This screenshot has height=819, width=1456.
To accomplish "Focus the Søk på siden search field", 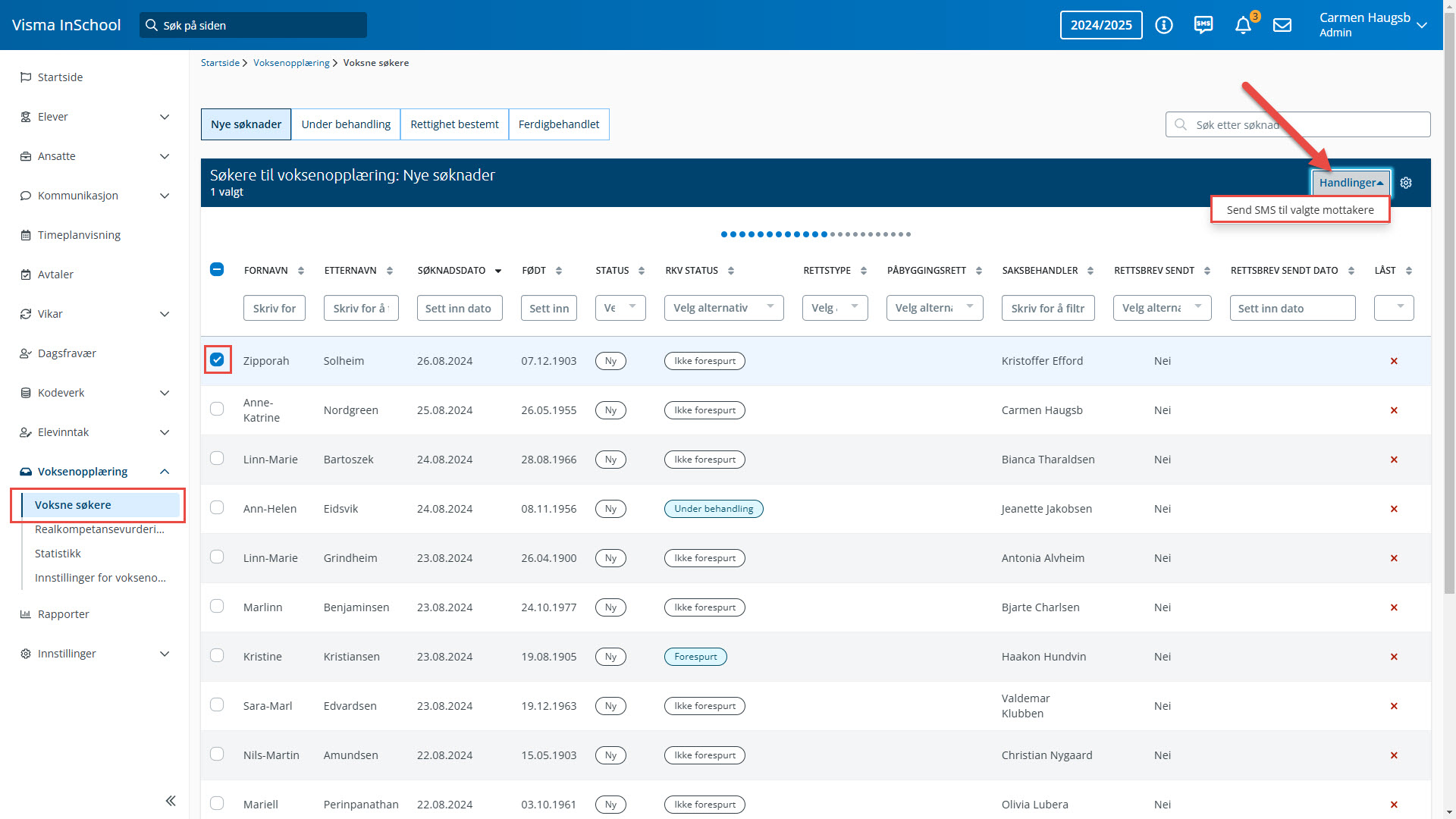I will pyautogui.click(x=253, y=25).
